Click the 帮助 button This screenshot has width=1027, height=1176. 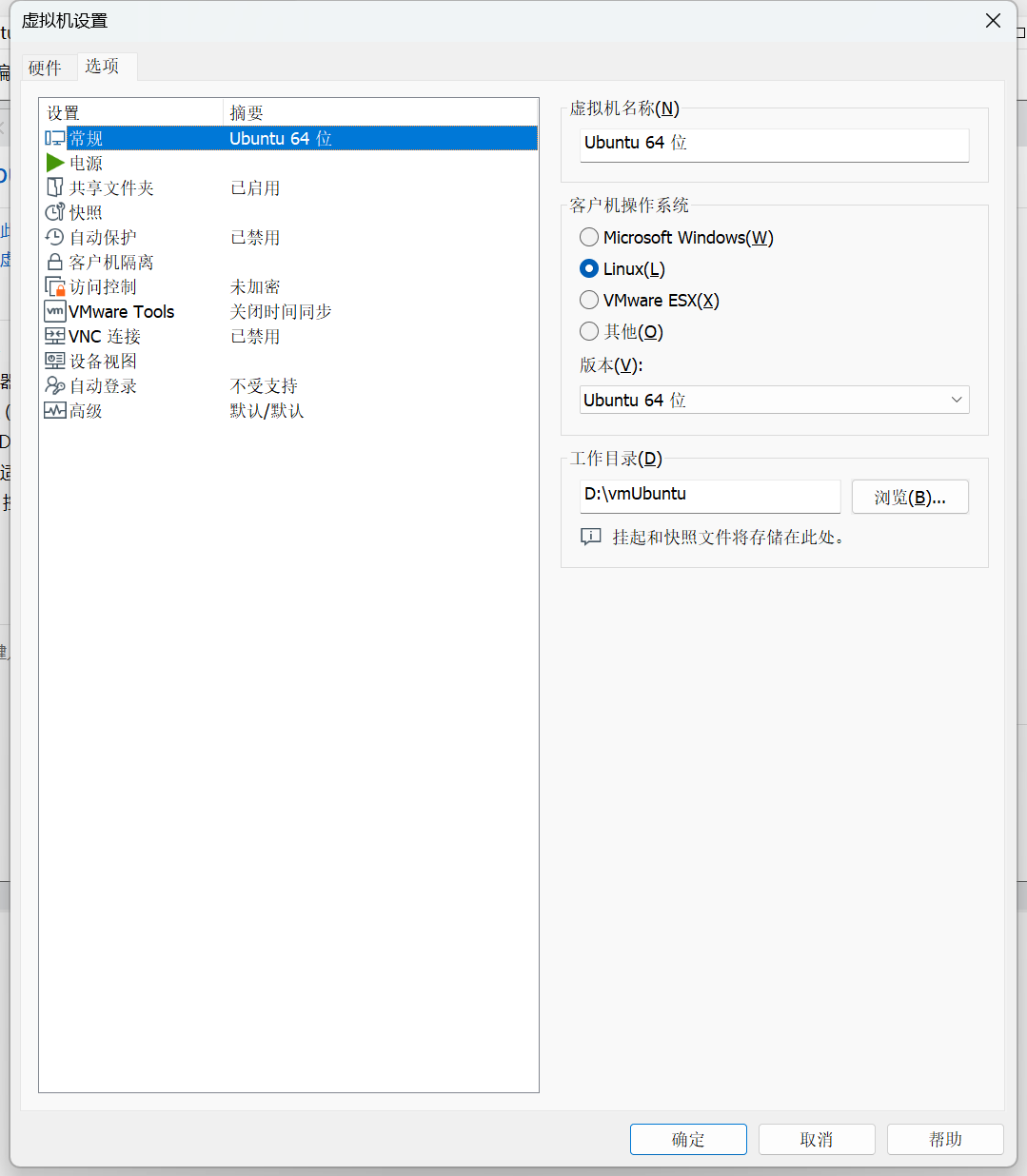coord(945,1140)
